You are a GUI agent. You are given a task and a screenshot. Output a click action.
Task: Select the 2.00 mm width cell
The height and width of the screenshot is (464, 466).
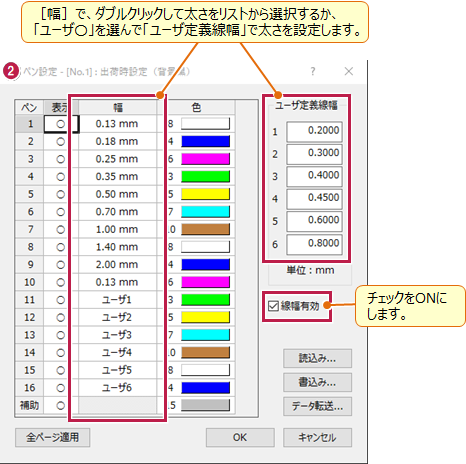(117, 265)
